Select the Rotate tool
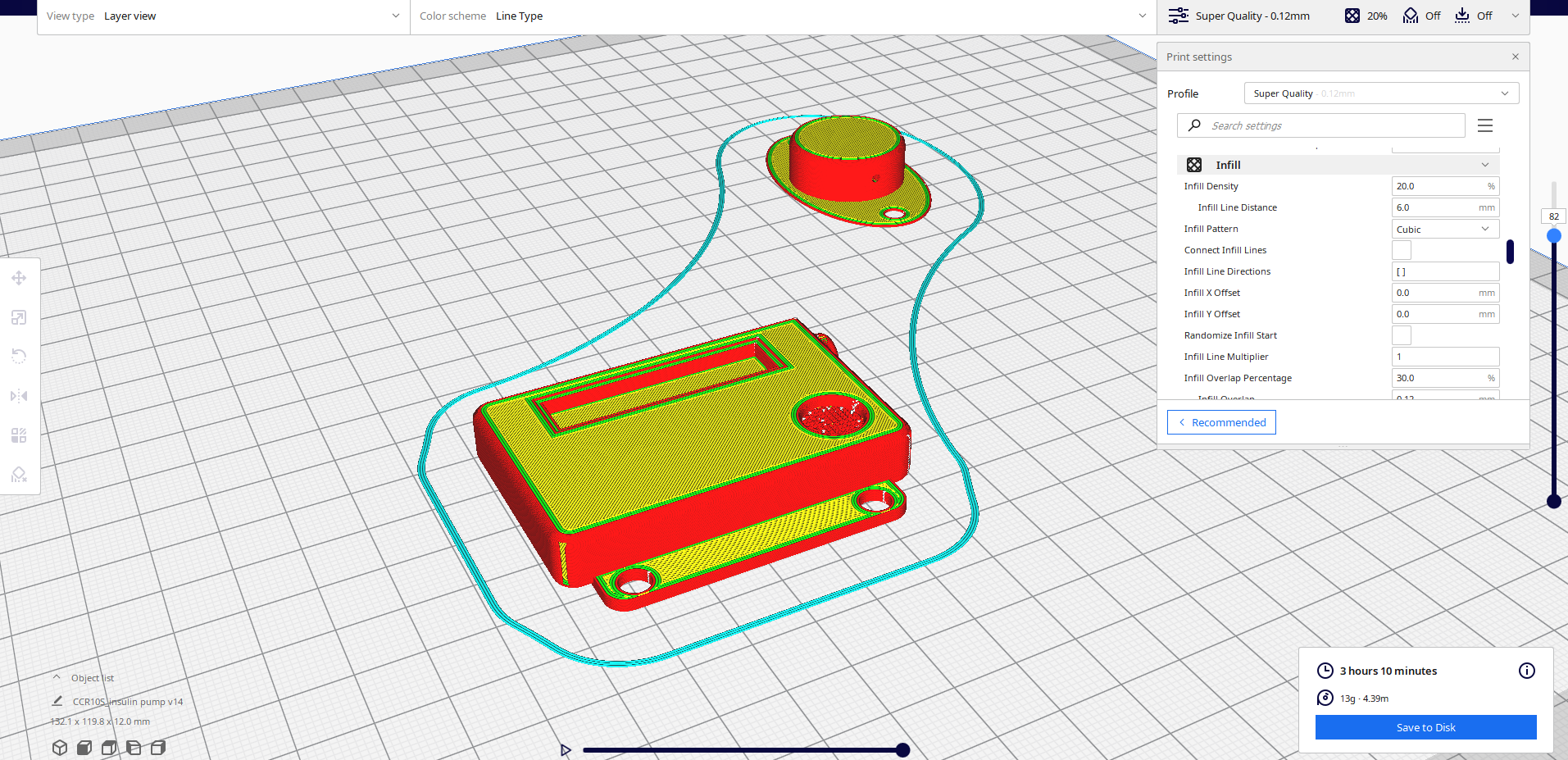 click(x=19, y=357)
